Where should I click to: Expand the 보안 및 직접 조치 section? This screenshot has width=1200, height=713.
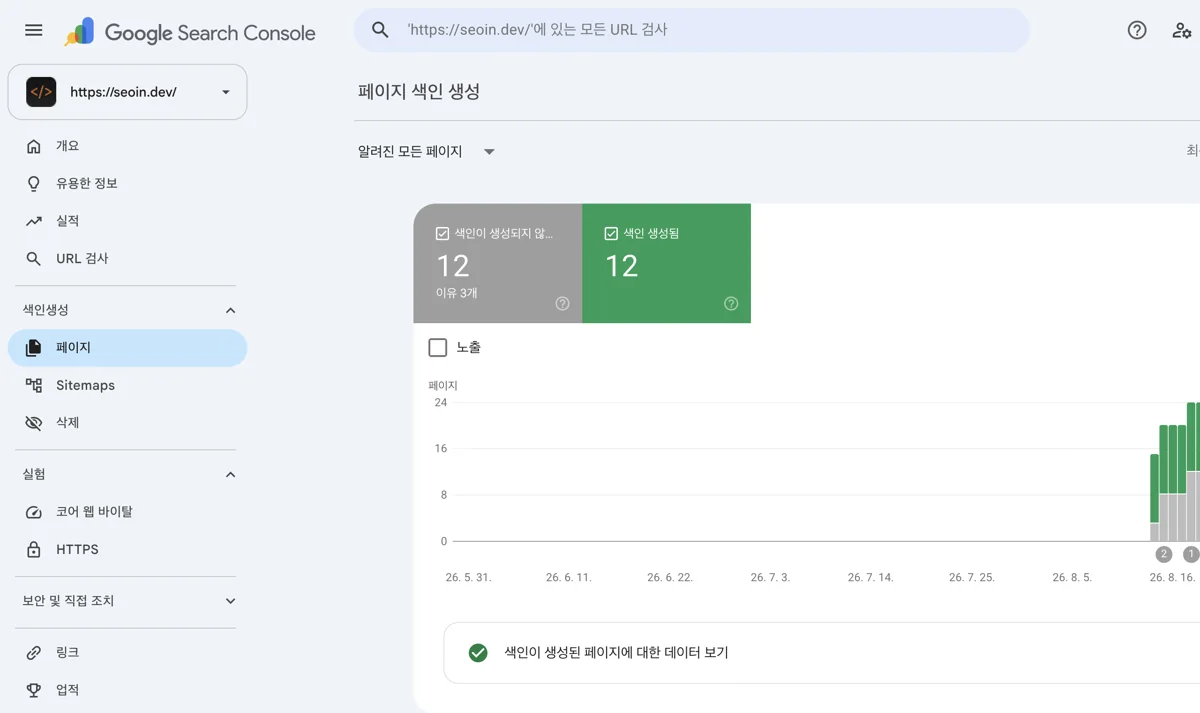tap(230, 601)
